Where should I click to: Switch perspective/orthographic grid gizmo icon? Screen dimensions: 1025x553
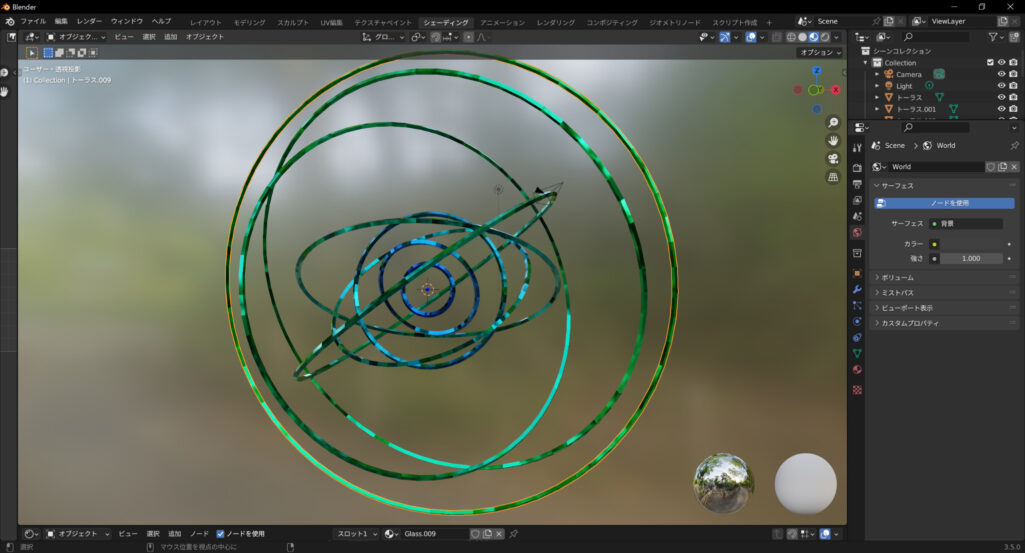(x=833, y=177)
